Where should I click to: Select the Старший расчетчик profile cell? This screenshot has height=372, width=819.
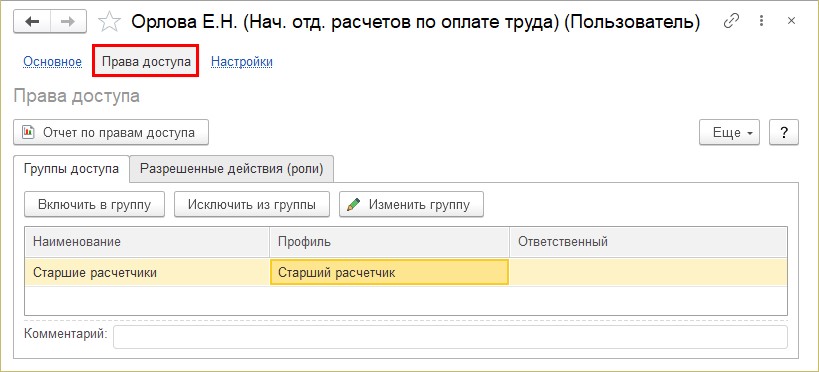(389, 272)
